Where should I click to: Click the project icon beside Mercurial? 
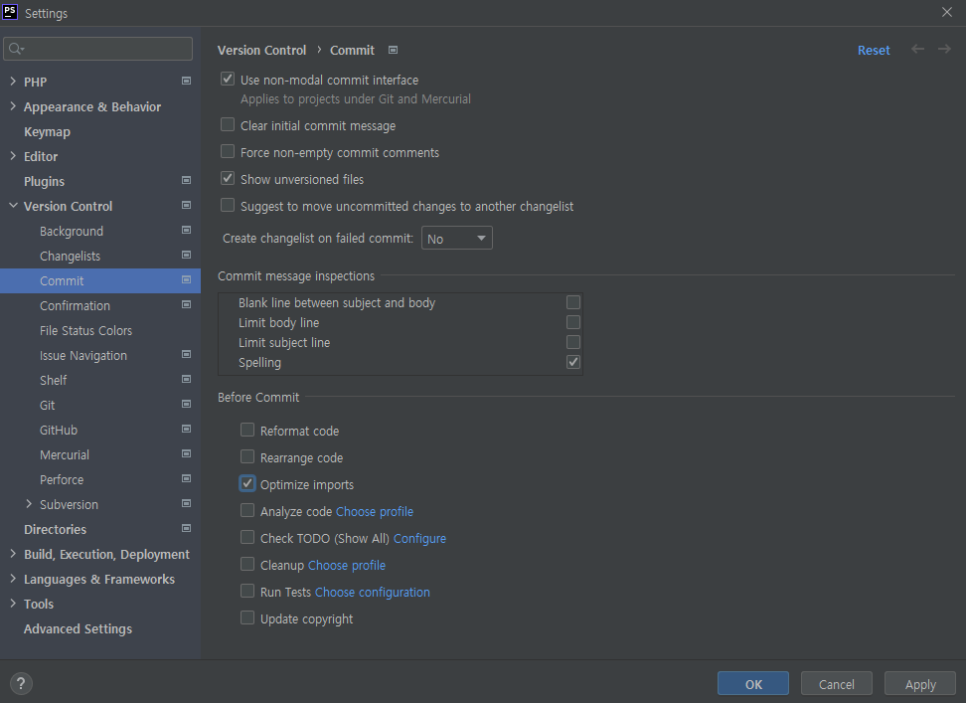[186, 454]
